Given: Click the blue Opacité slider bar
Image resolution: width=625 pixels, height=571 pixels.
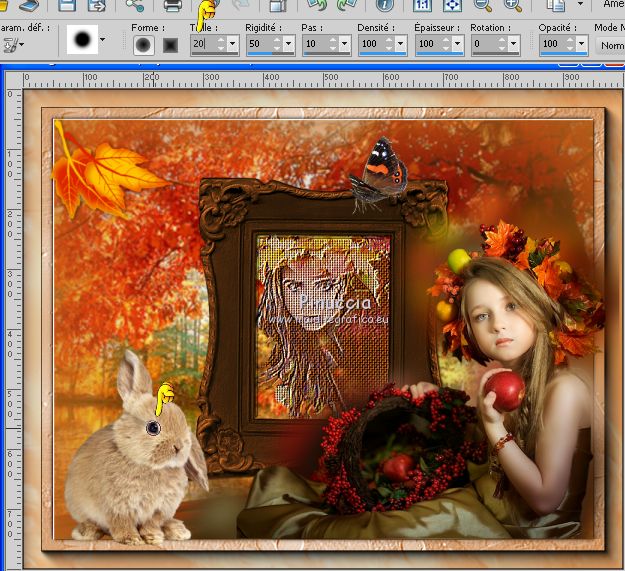Looking at the screenshot, I should click(x=564, y=53).
